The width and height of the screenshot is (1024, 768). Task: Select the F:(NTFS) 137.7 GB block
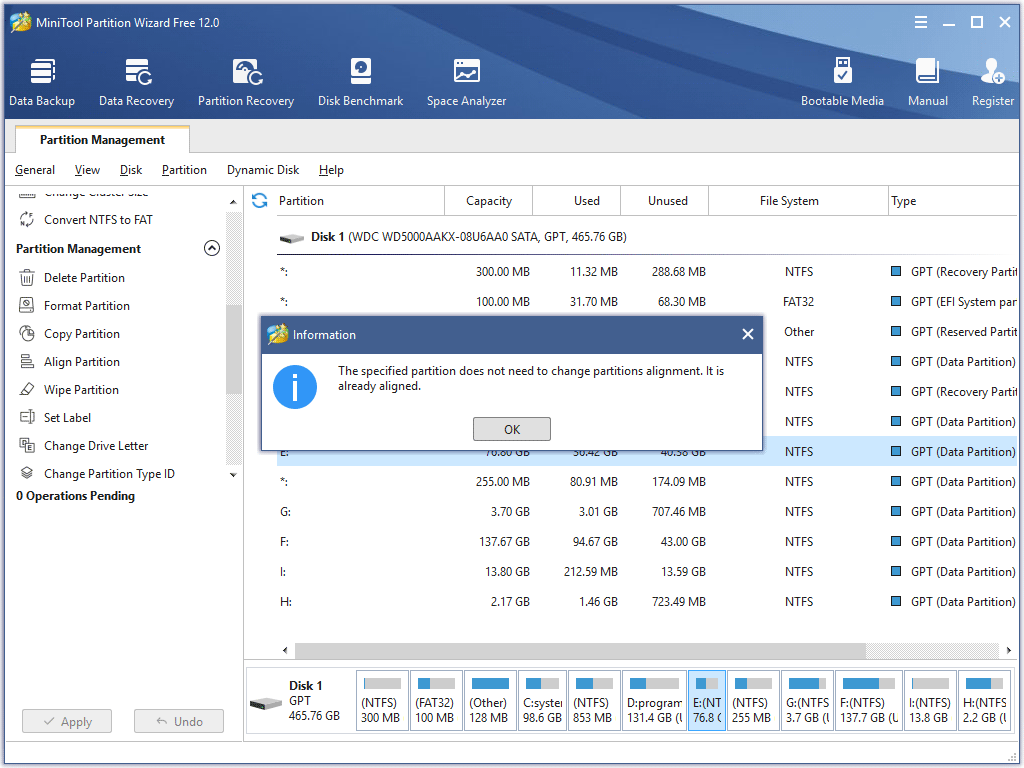[869, 701]
